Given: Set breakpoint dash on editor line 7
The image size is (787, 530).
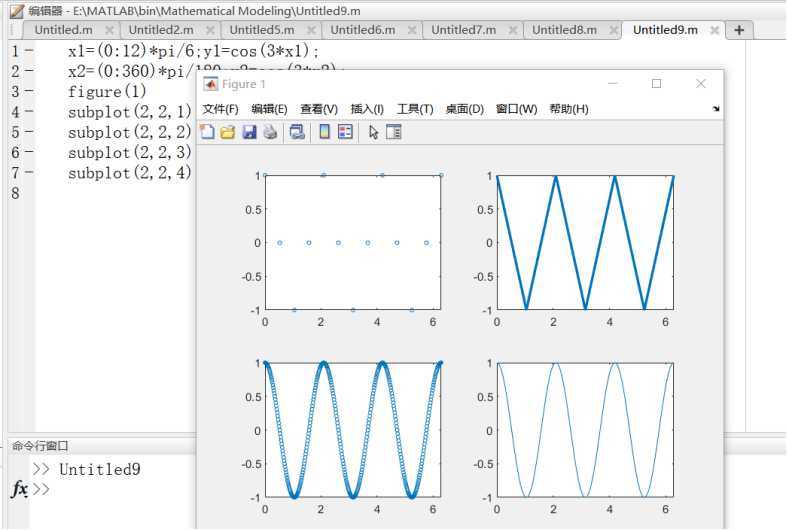Looking at the screenshot, I should (29, 173).
